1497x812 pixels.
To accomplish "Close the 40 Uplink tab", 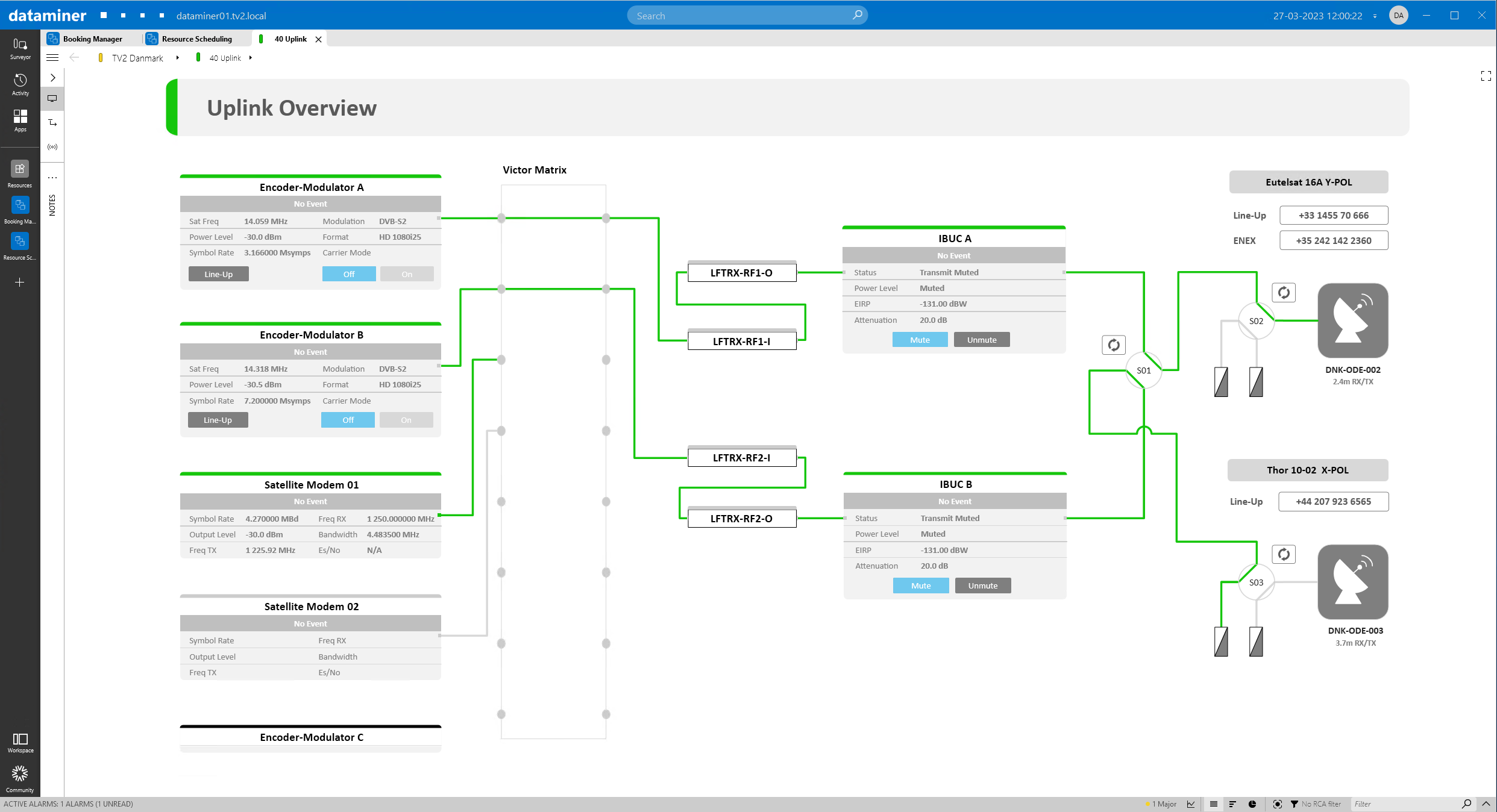I will point(319,39).
